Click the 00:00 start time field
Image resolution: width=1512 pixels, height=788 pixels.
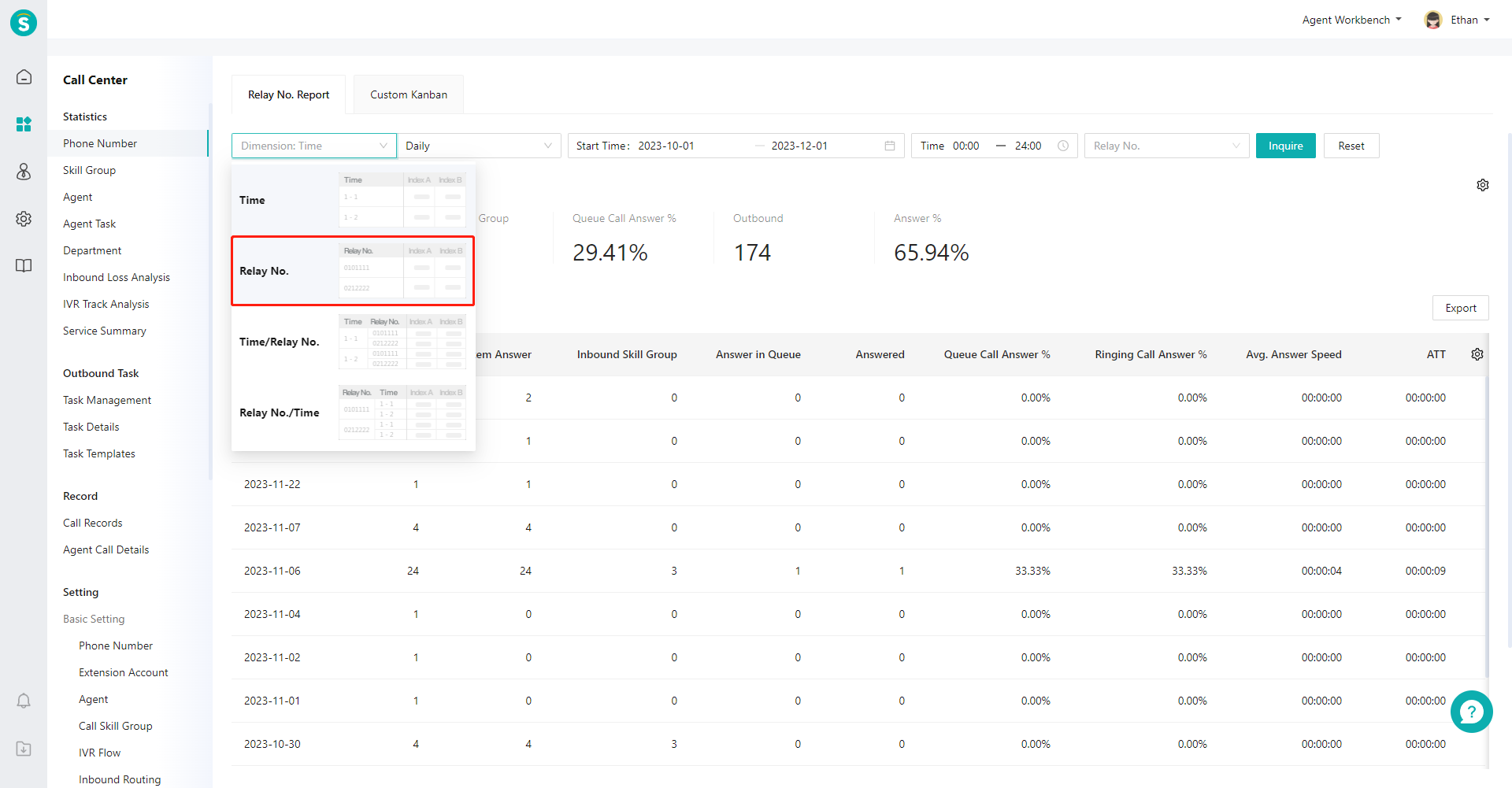[966, 146]
